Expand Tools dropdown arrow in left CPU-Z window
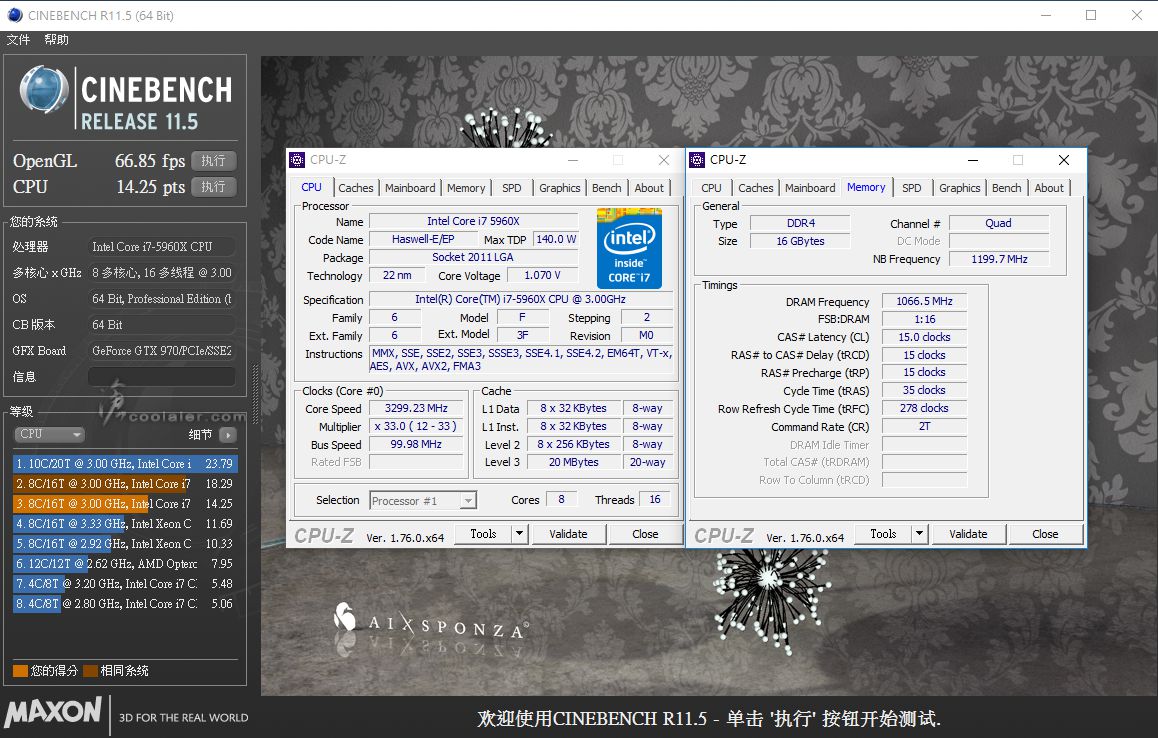 [x=520, y=534]
